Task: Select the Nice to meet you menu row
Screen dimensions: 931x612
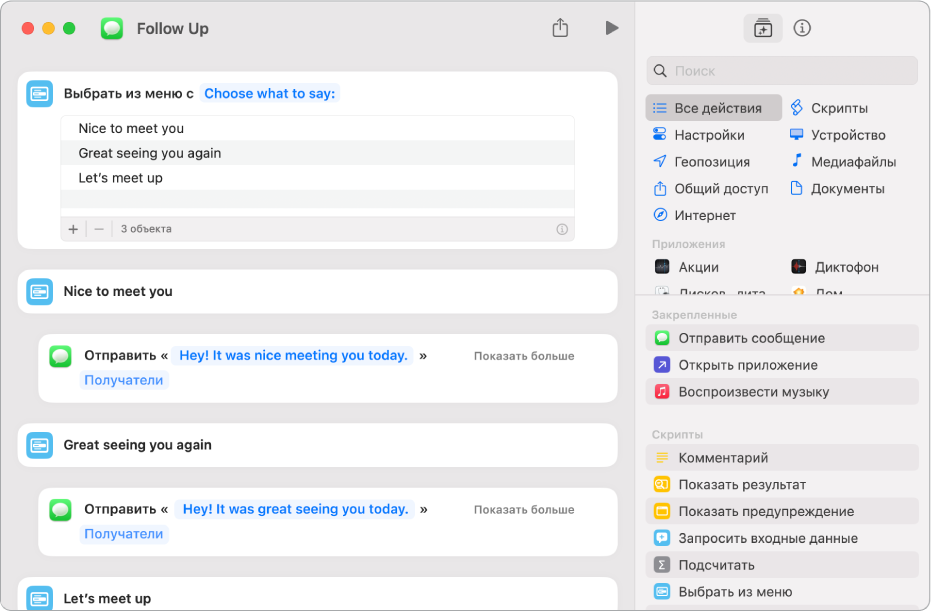Action: (317, 128)
